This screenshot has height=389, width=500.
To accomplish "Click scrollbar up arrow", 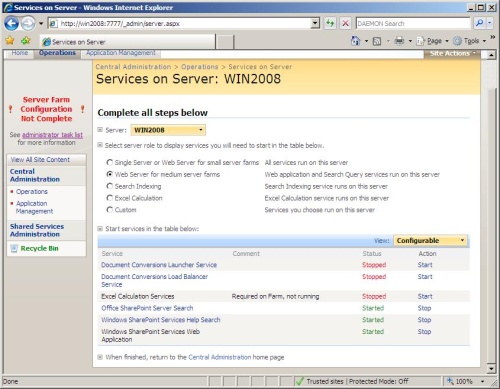I will click(491, 55).
